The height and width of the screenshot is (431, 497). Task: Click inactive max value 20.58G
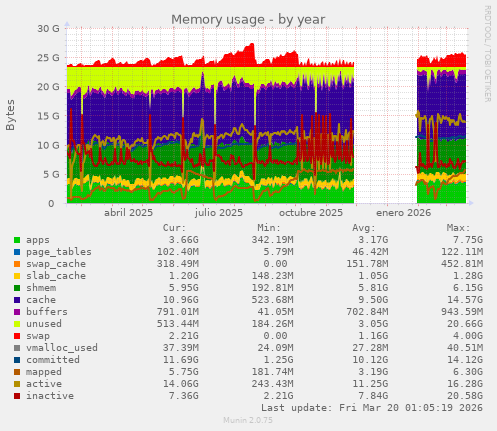[465, 396]
